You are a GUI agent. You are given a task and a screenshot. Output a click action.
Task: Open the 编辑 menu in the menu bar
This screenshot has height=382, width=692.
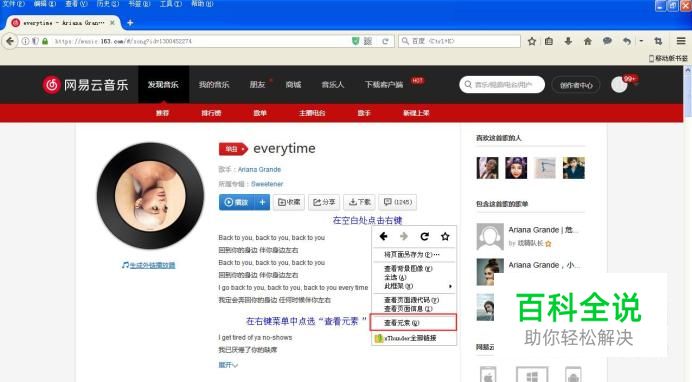pyautogui.click(x=45, y=4)
